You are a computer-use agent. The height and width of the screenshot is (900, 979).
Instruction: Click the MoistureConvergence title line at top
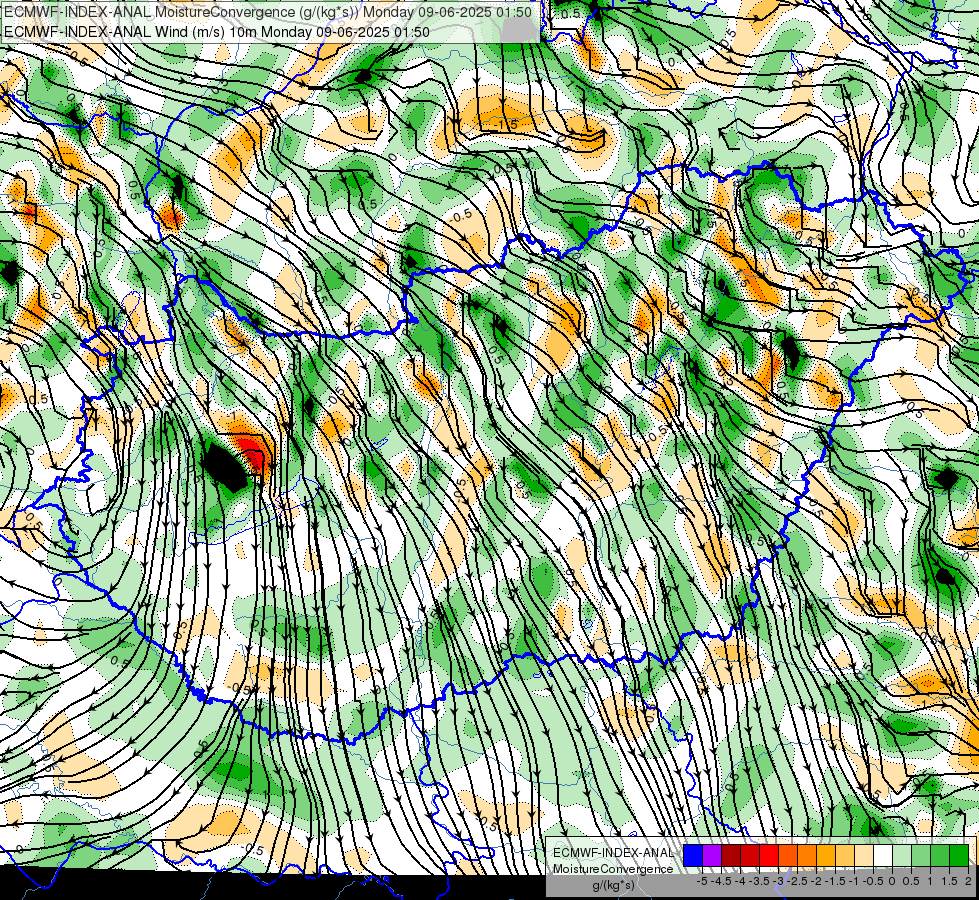tap(268, 12)
